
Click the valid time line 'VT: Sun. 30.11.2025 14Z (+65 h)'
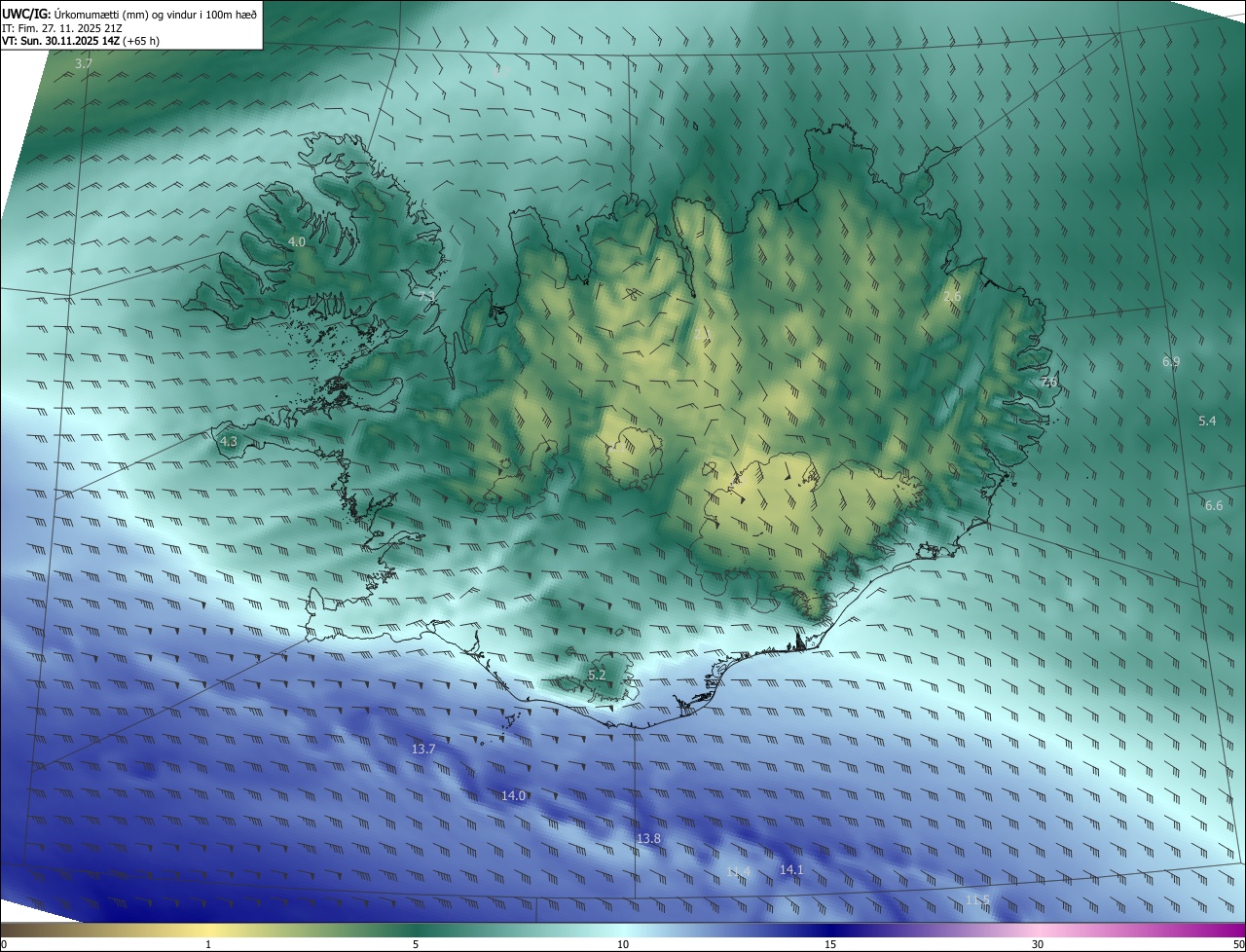click(x=81, y=41)
